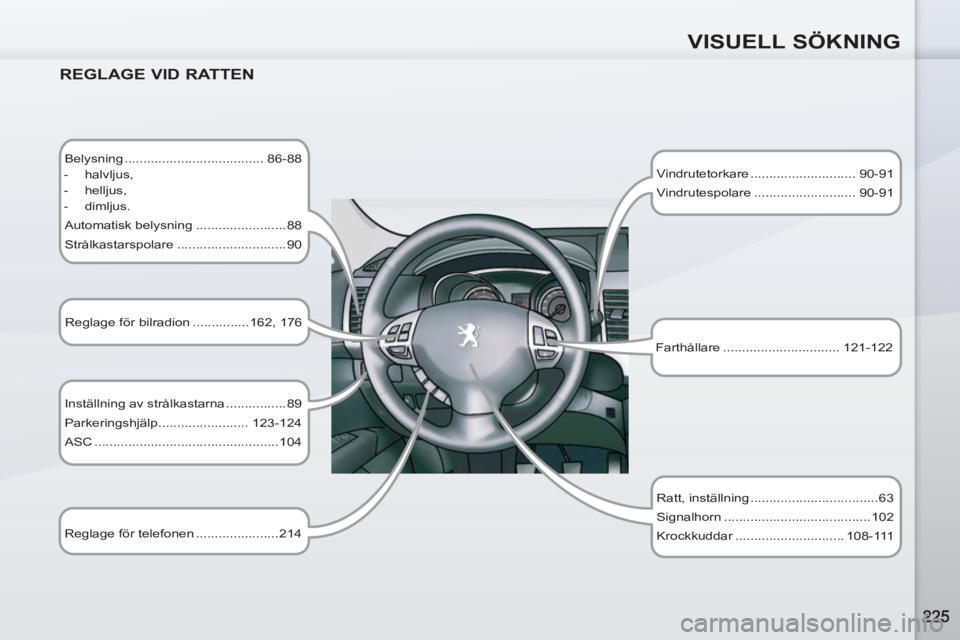The image size is (960, 640).
Task: Click the Peugeot lion emblem on the steering wheel
Action: point(468,336)
